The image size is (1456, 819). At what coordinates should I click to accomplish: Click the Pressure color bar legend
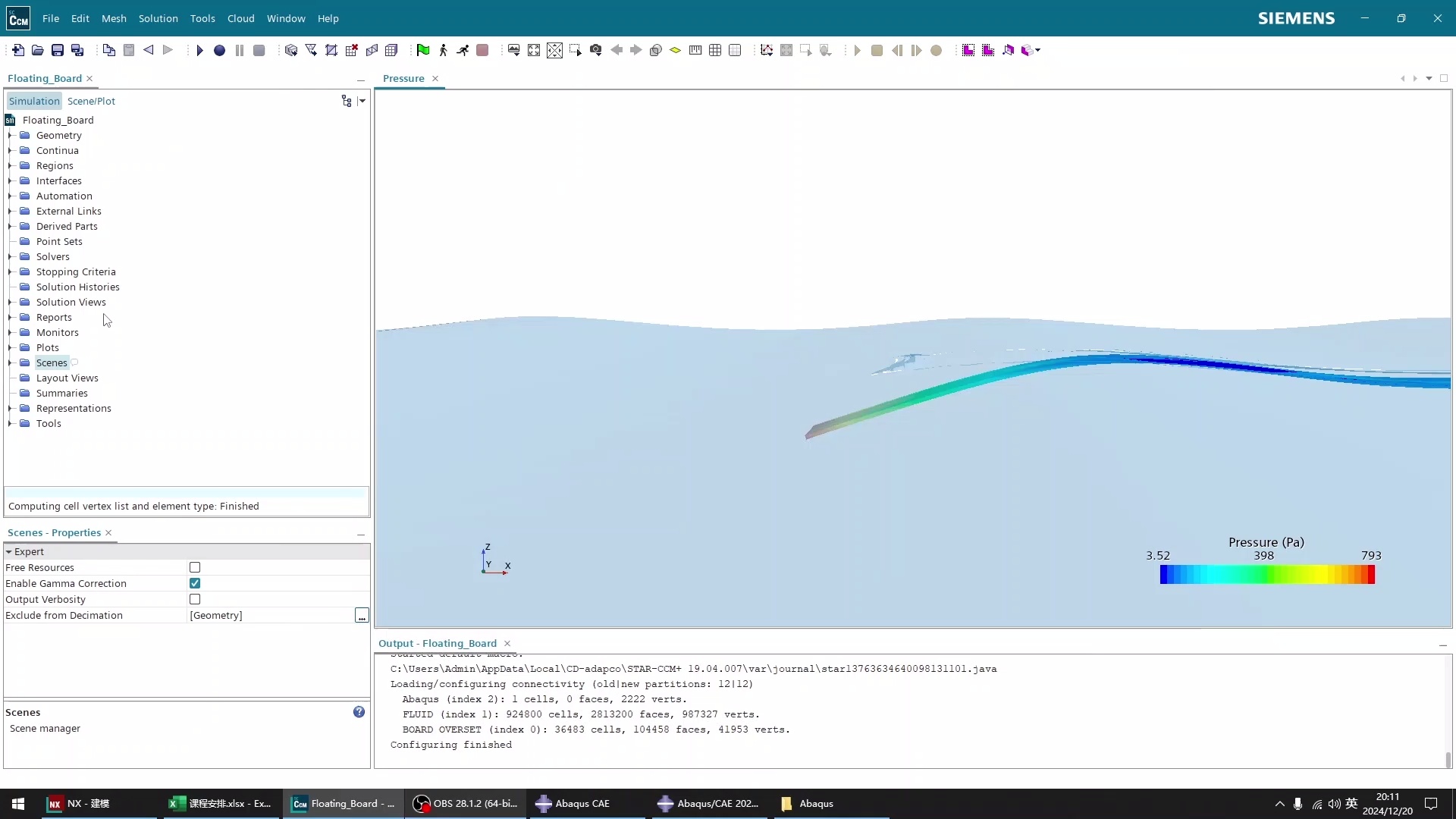pos(1266,574)
